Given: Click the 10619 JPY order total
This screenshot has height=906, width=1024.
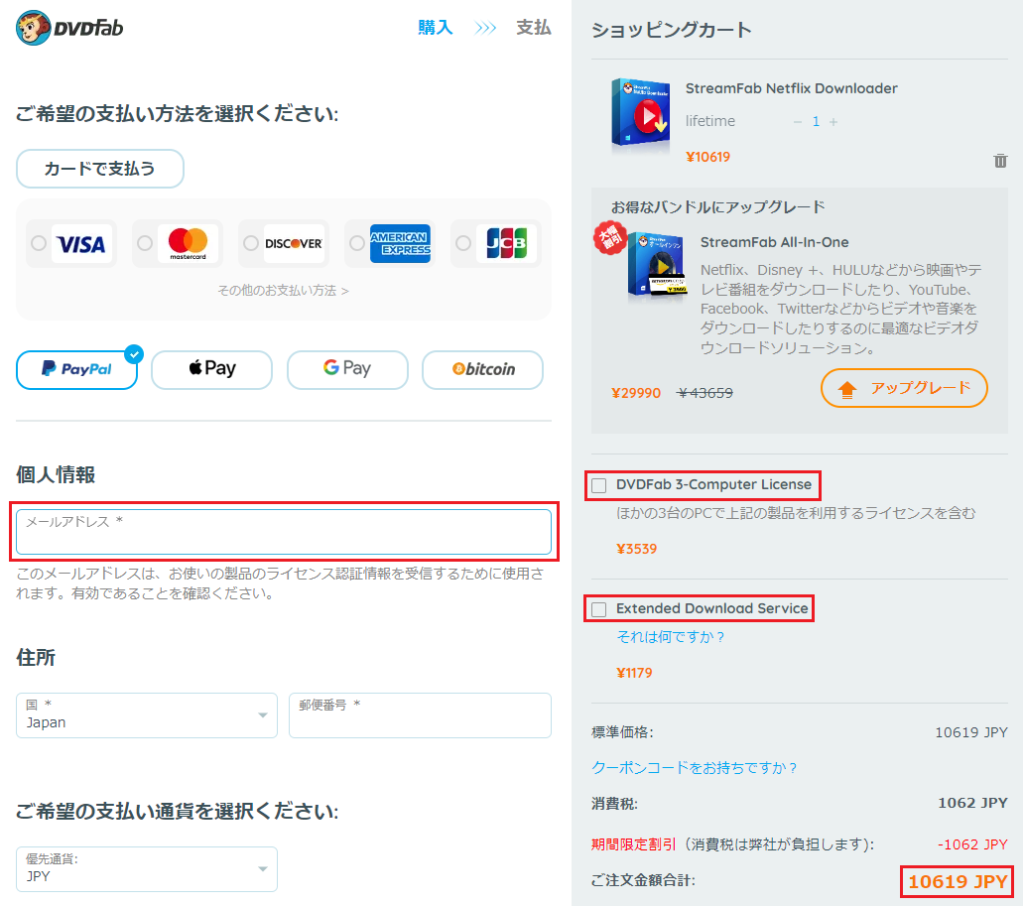Looking at the screenshot, I should click(x=957, y=882).
